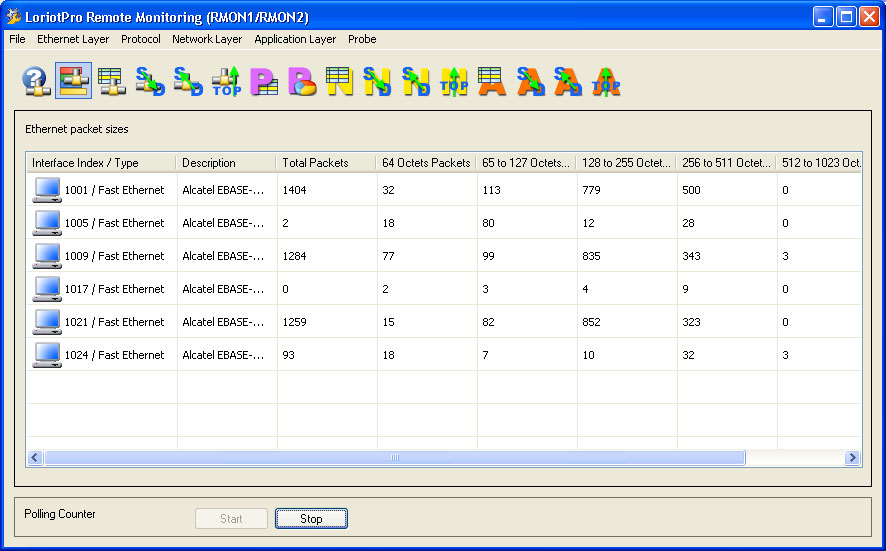The width and height of the screenshot is (886, 551).
Task: Open the Ethernet Layer menu
Action: click(73, 39)
